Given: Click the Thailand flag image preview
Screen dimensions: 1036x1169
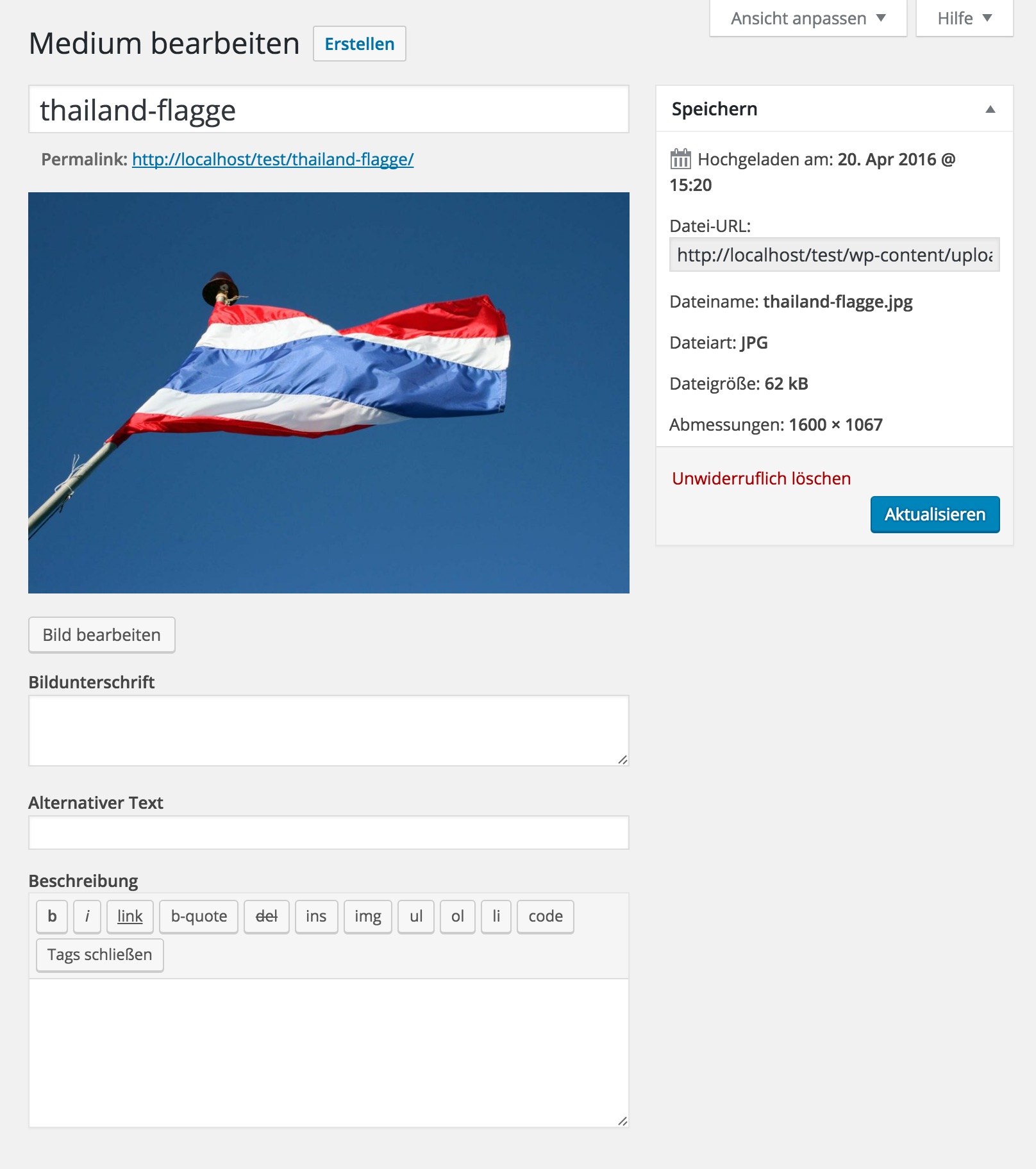Looking at the screenshot, I should pyautogui.click(x=328, y=392).
